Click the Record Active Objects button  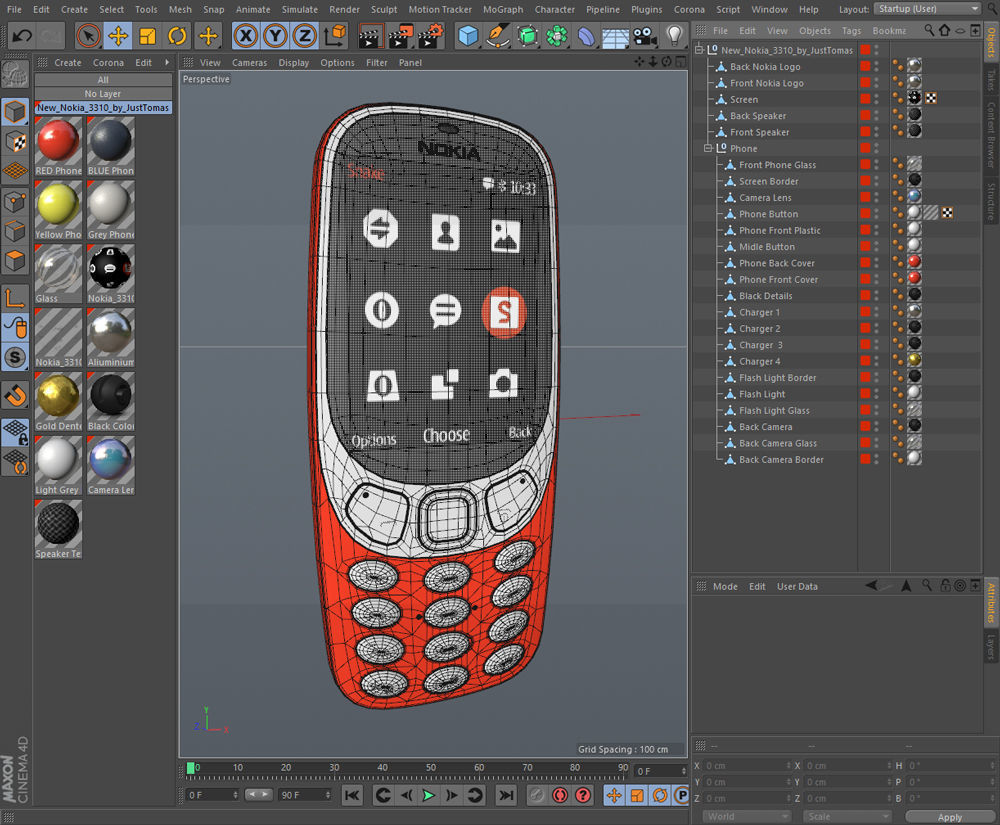tap(538, 795)
